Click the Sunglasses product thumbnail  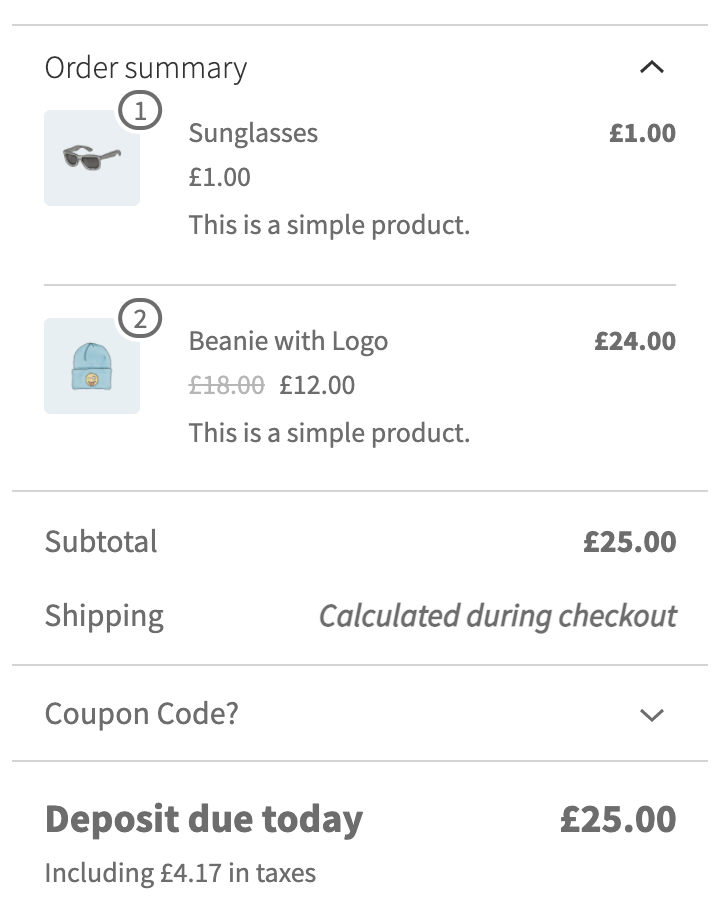tap(91, 158)
